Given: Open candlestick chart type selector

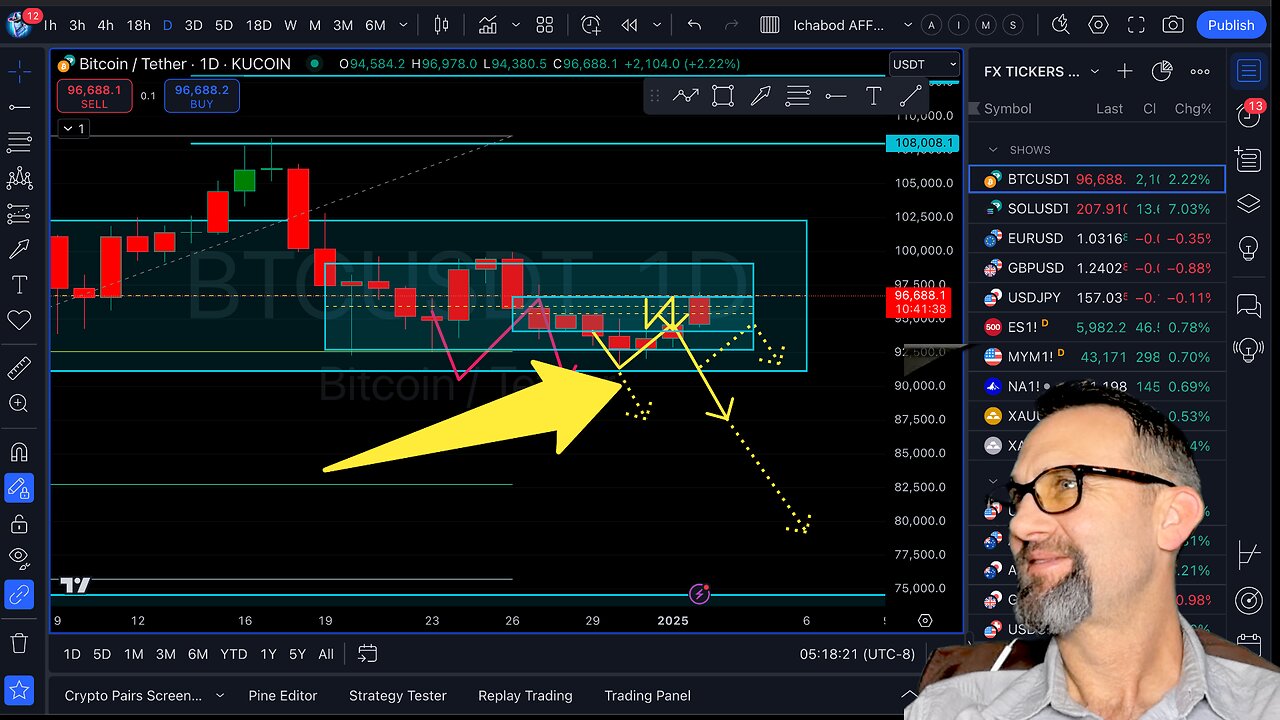Looking at the screenshot, I should tap(443, 25).
